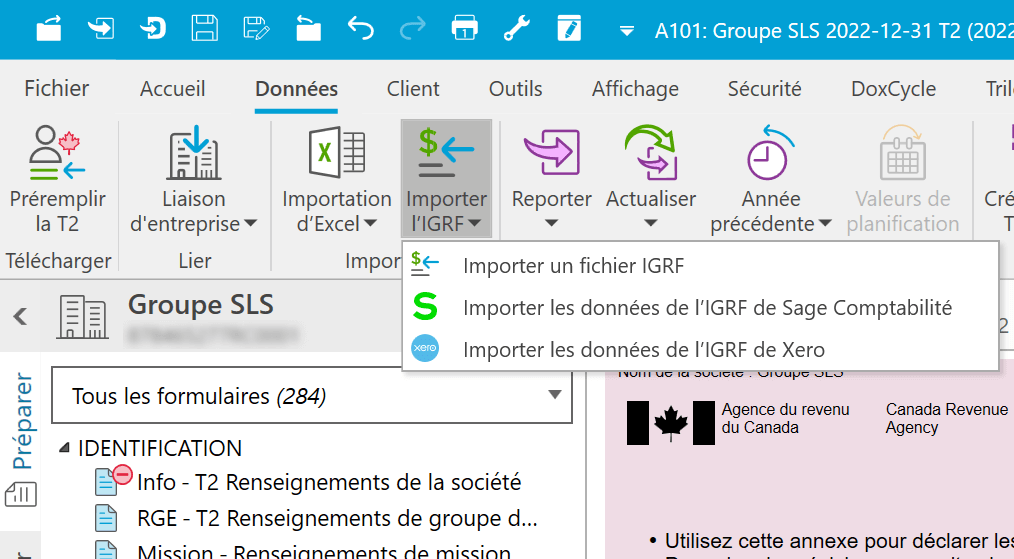Switch to the Accueil ribbon tab
This screenshot has width=1014, height=559.
[x=172, y=89]
